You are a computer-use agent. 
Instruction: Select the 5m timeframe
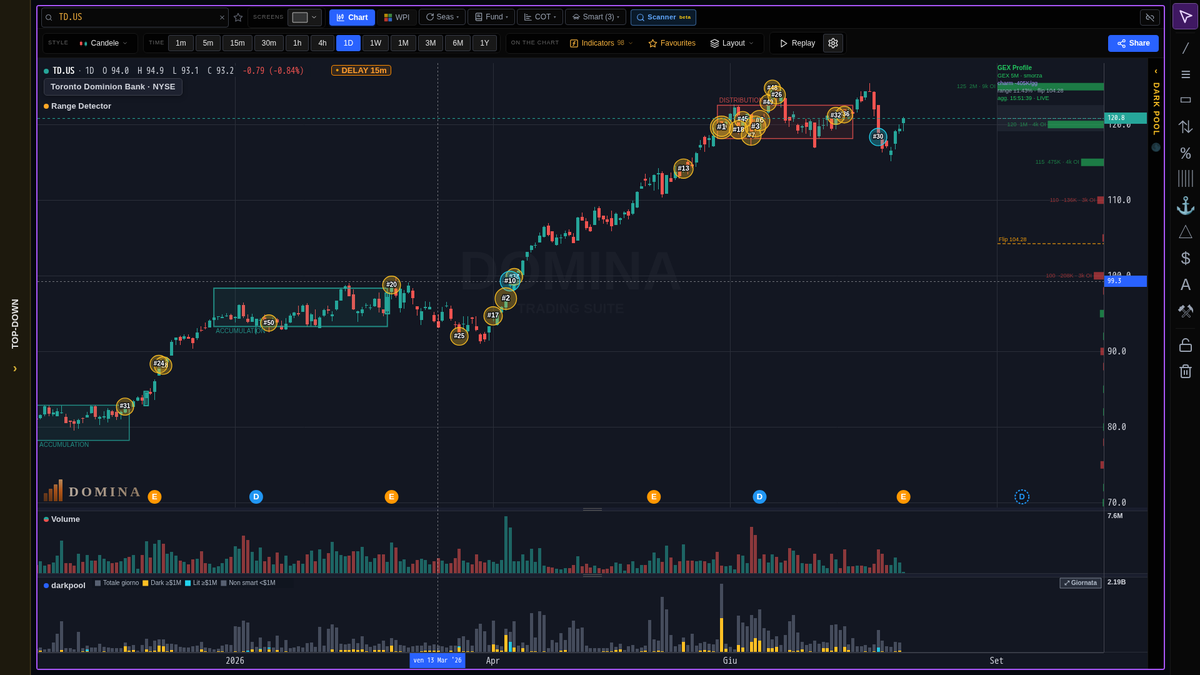click(208, 43)
